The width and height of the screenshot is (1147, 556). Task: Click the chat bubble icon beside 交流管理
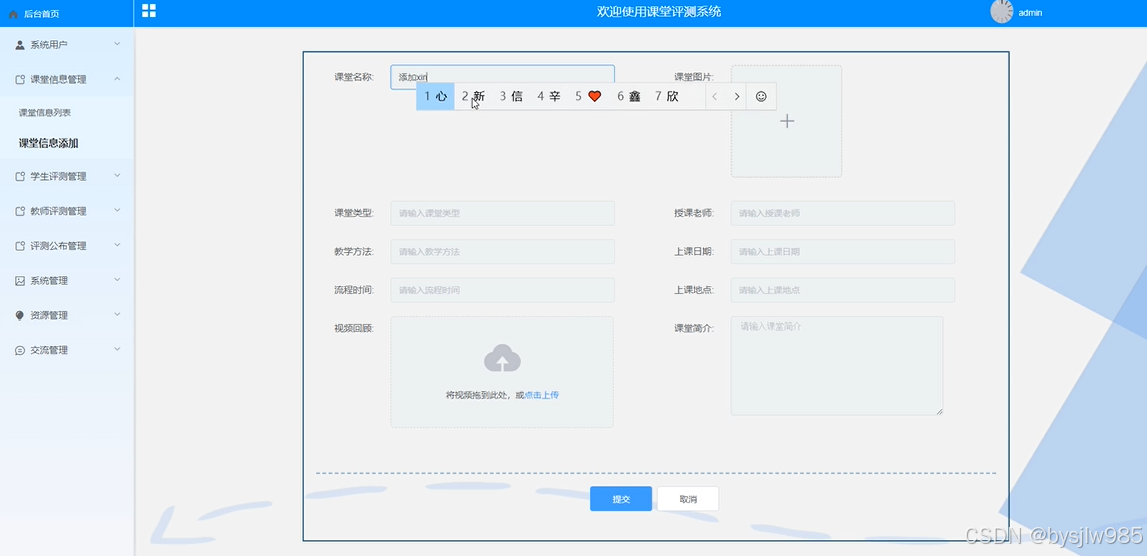[x=20, y=350]
